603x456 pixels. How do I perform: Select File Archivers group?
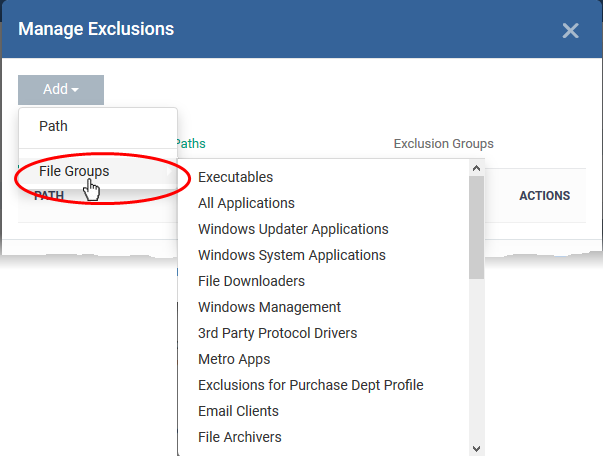coord(240,437)
